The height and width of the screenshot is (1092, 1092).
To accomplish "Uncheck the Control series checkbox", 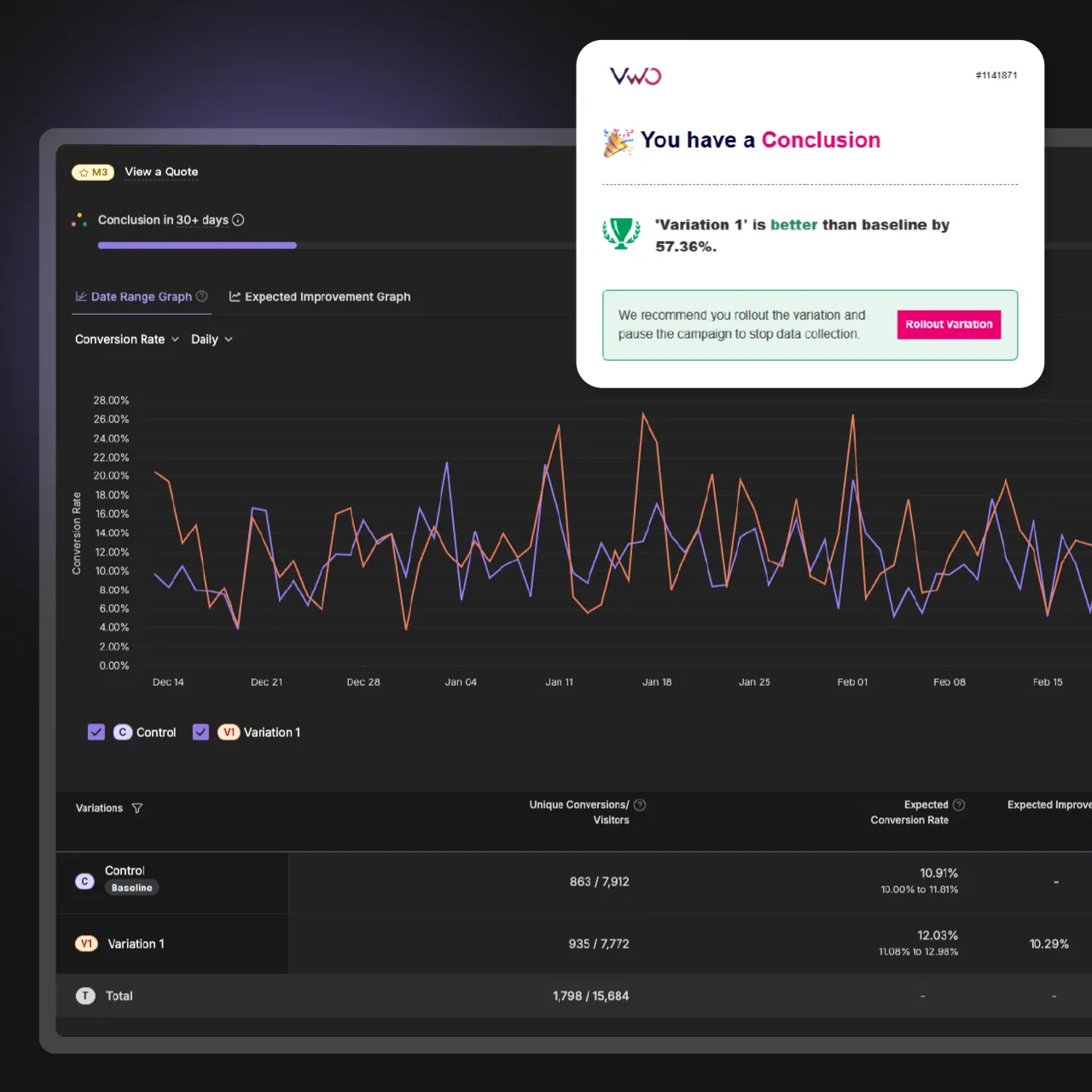I will [x=96, y=732].
